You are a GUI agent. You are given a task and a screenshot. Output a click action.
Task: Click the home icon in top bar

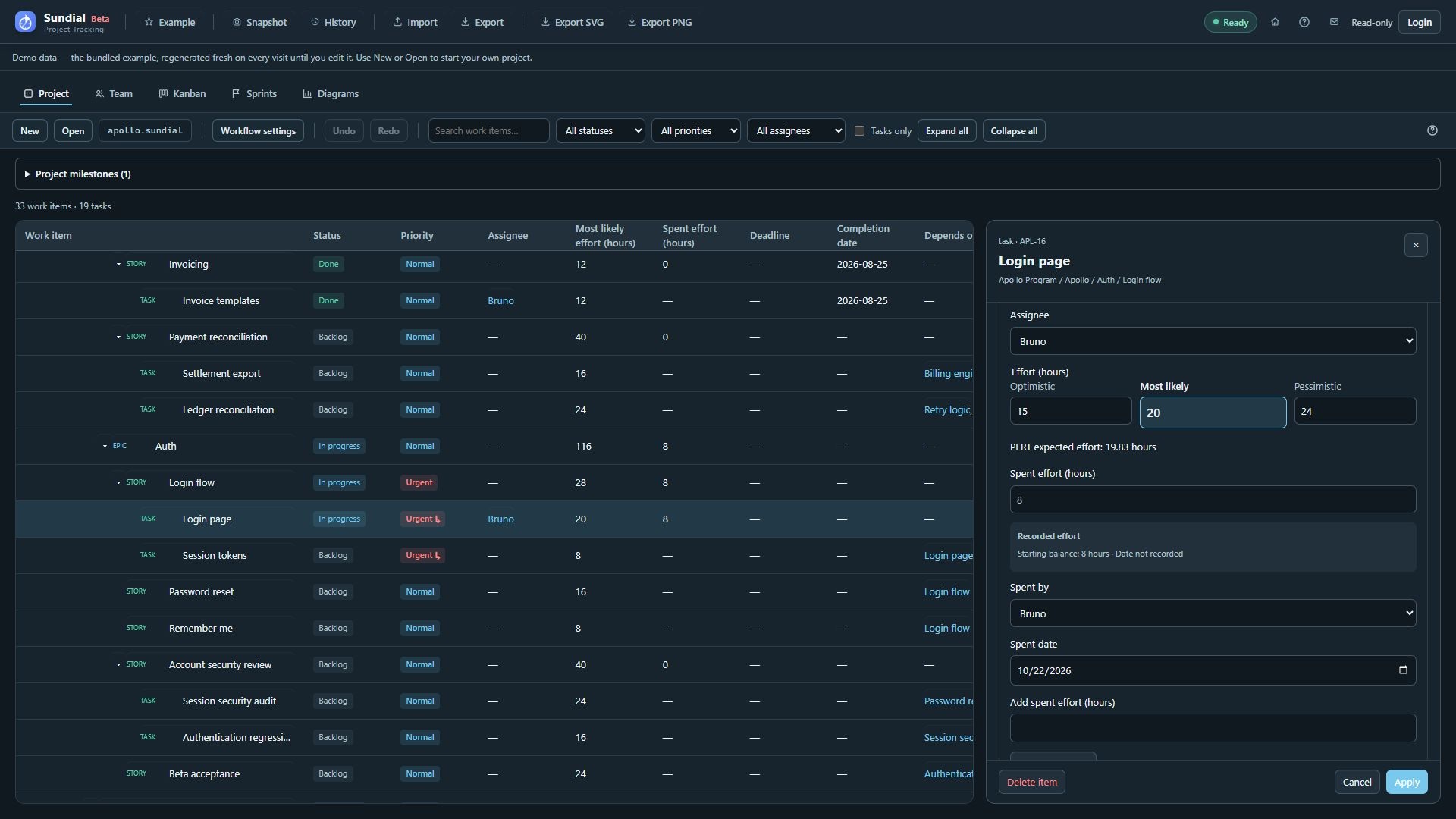(x=1275, y=22)
